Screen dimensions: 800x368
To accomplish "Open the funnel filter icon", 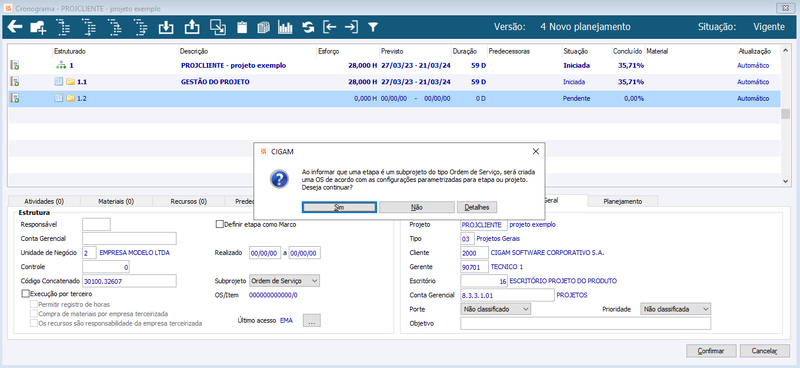I will click(373, 28).
